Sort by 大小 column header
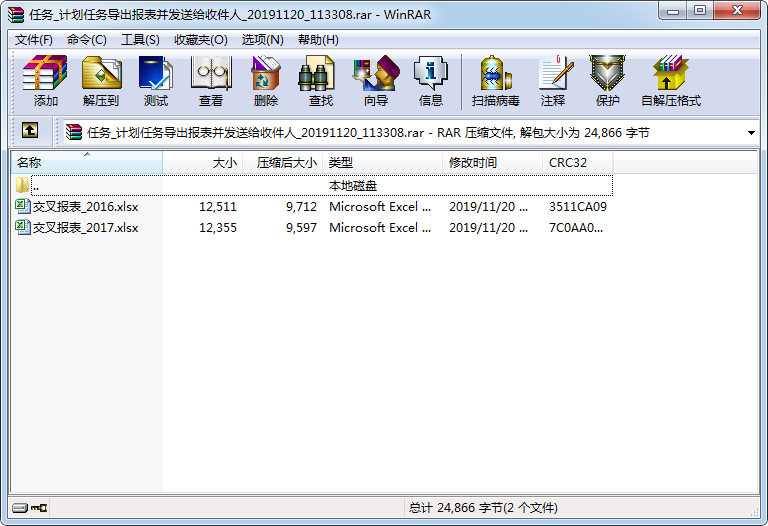 click(202, 162)
